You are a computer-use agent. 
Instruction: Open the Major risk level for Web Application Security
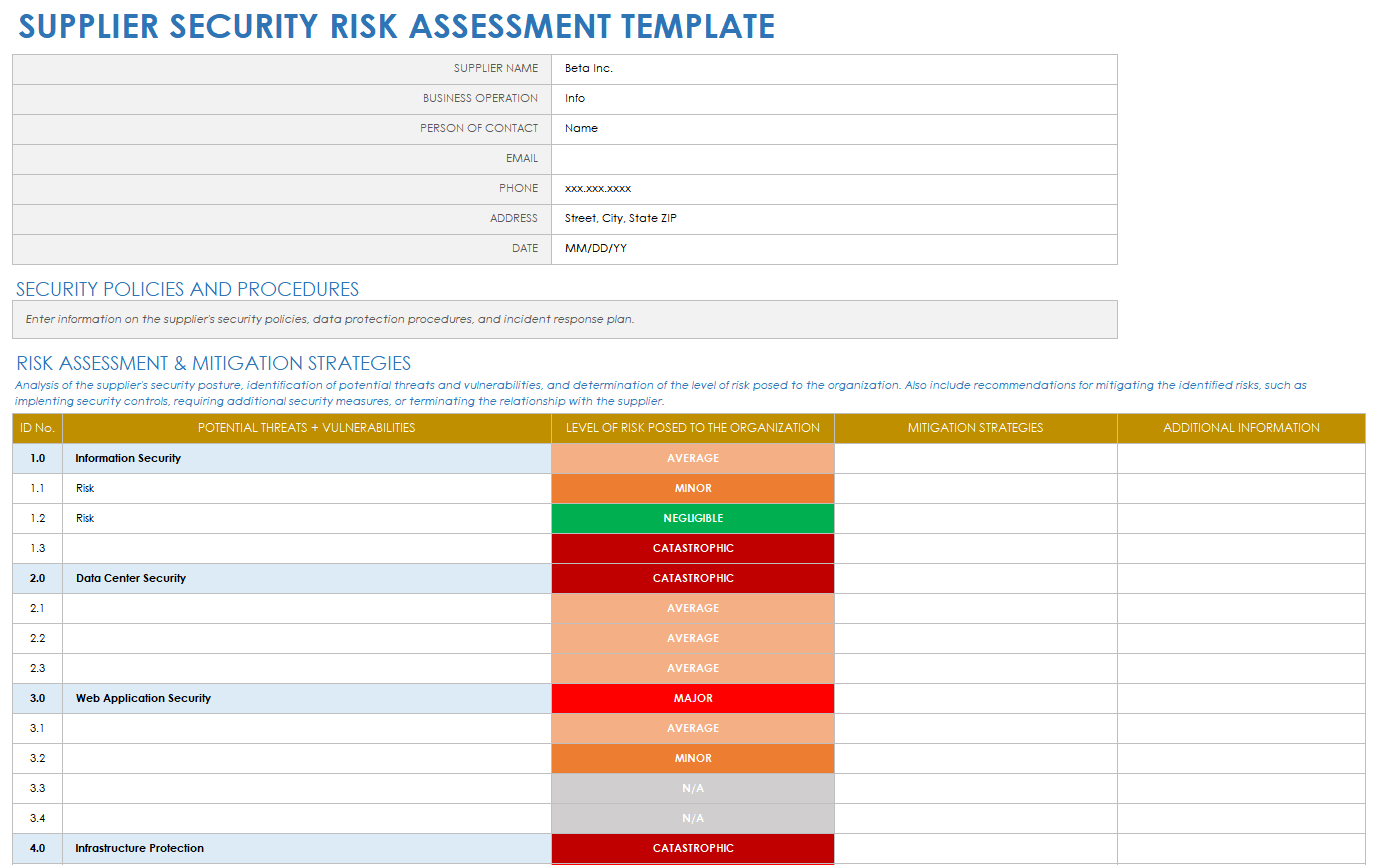tap(692, 699)
